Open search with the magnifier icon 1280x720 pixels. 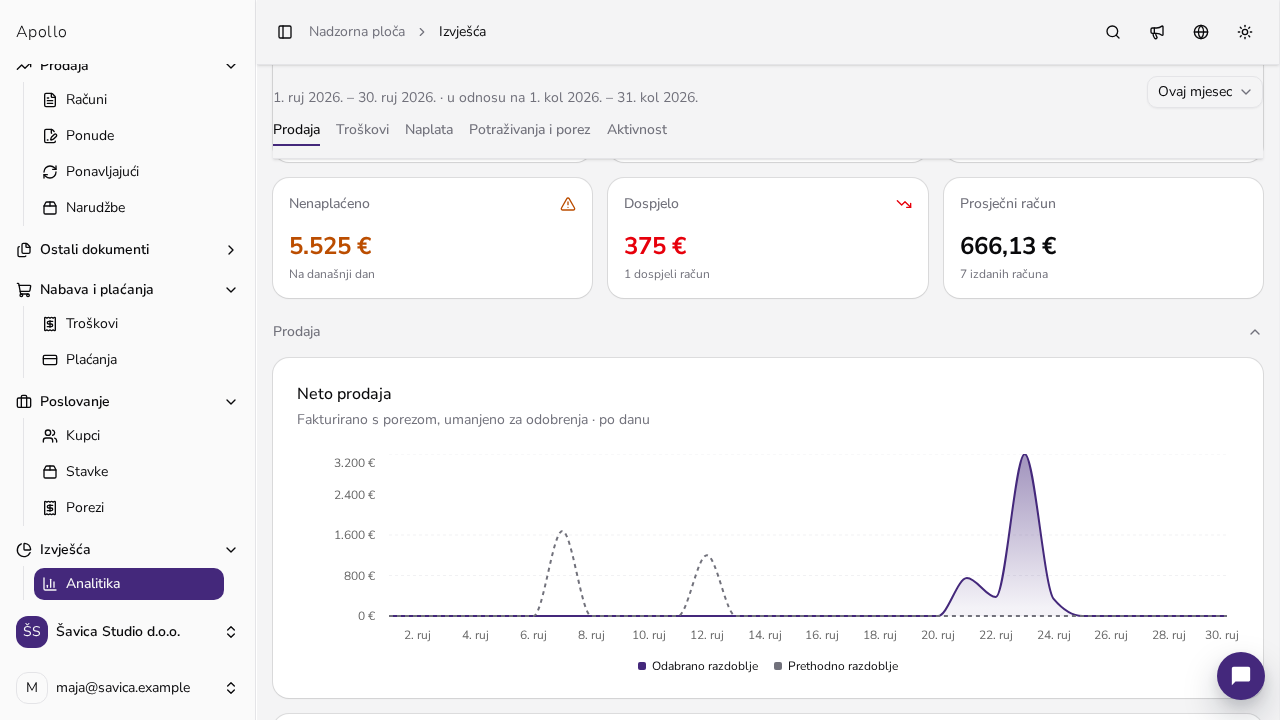pyautogui.click(x=1113, y=32)
